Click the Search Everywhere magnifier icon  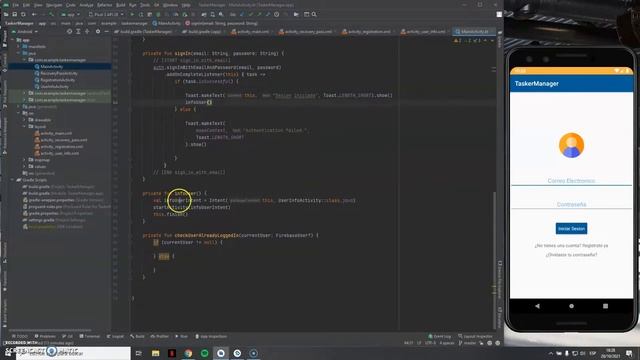point(314,14)
